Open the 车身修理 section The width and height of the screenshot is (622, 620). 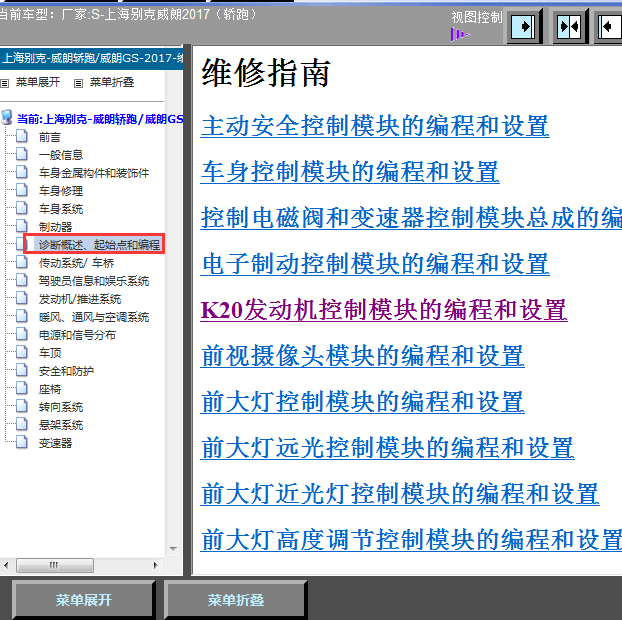(61, 191)
